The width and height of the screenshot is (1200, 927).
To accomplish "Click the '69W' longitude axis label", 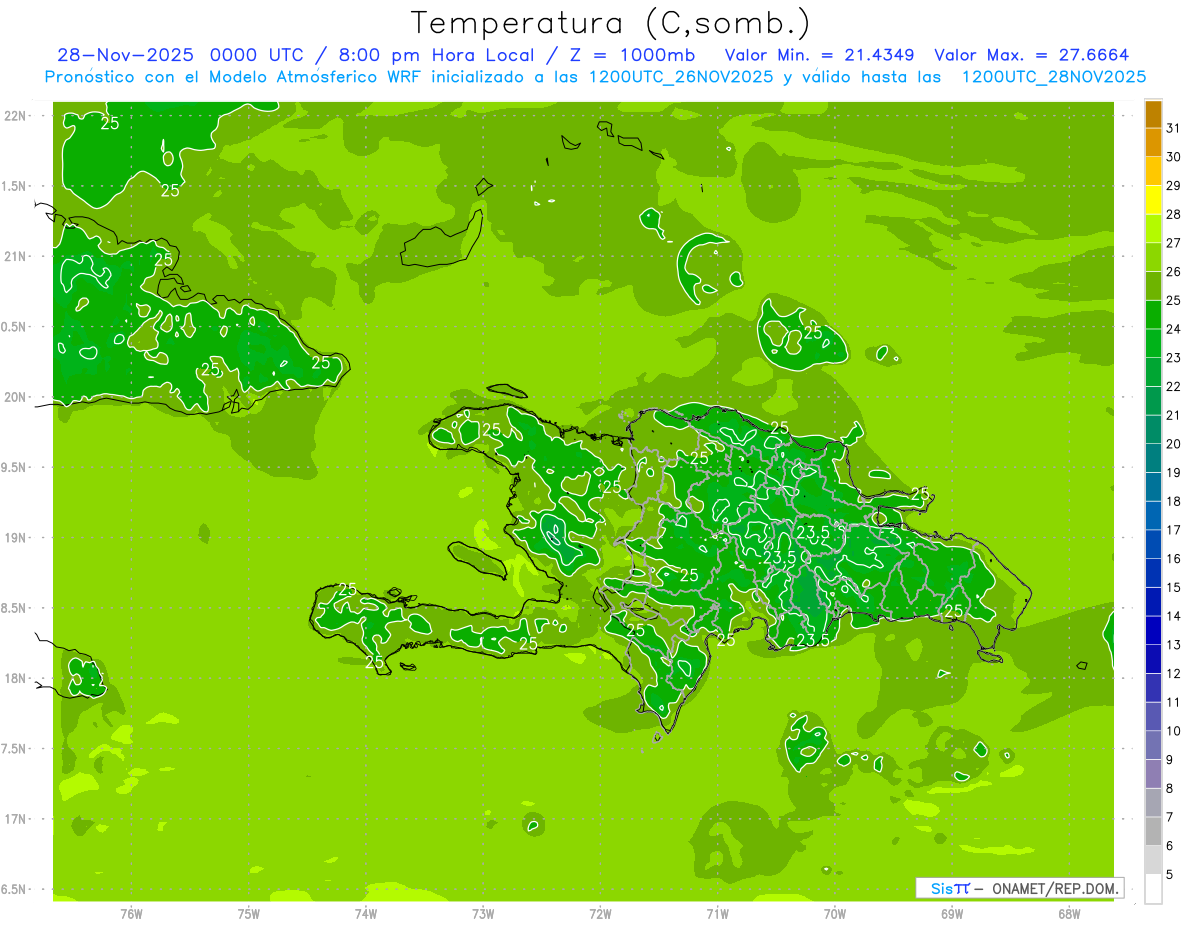I will [x=952, y=914].
